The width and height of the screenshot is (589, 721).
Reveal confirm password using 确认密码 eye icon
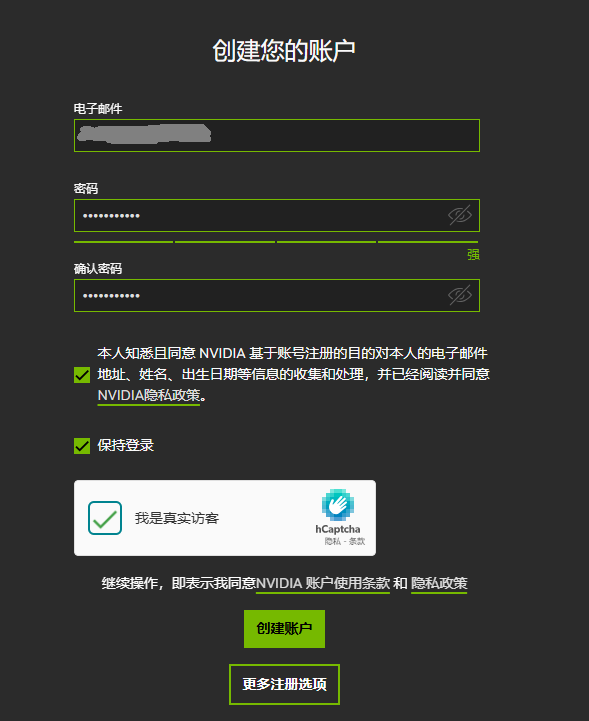pos(460,295)
